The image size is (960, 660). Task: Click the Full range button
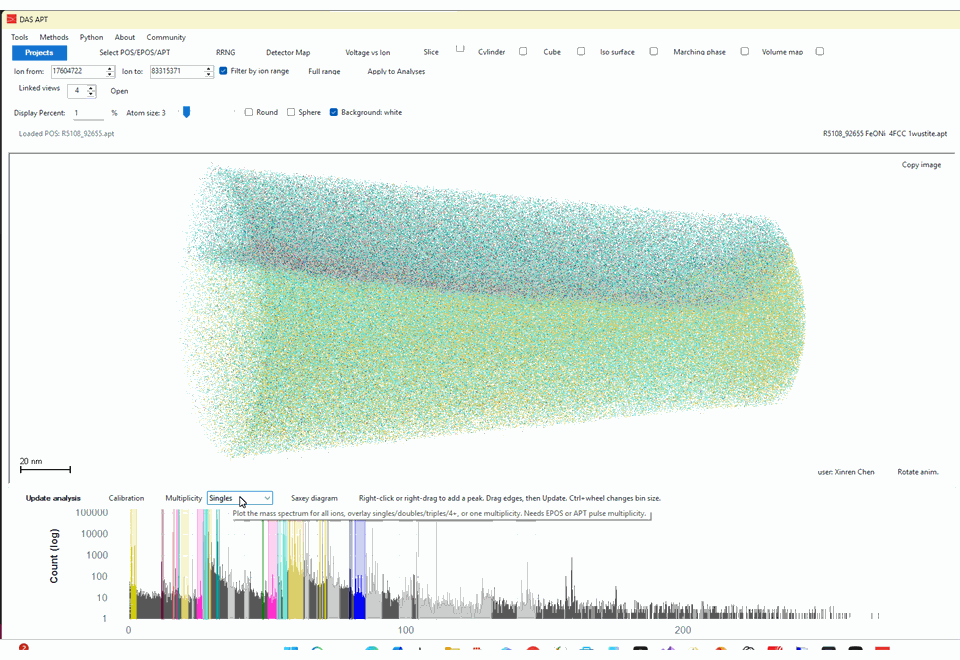pyautogui.click(x=324, y=72)
